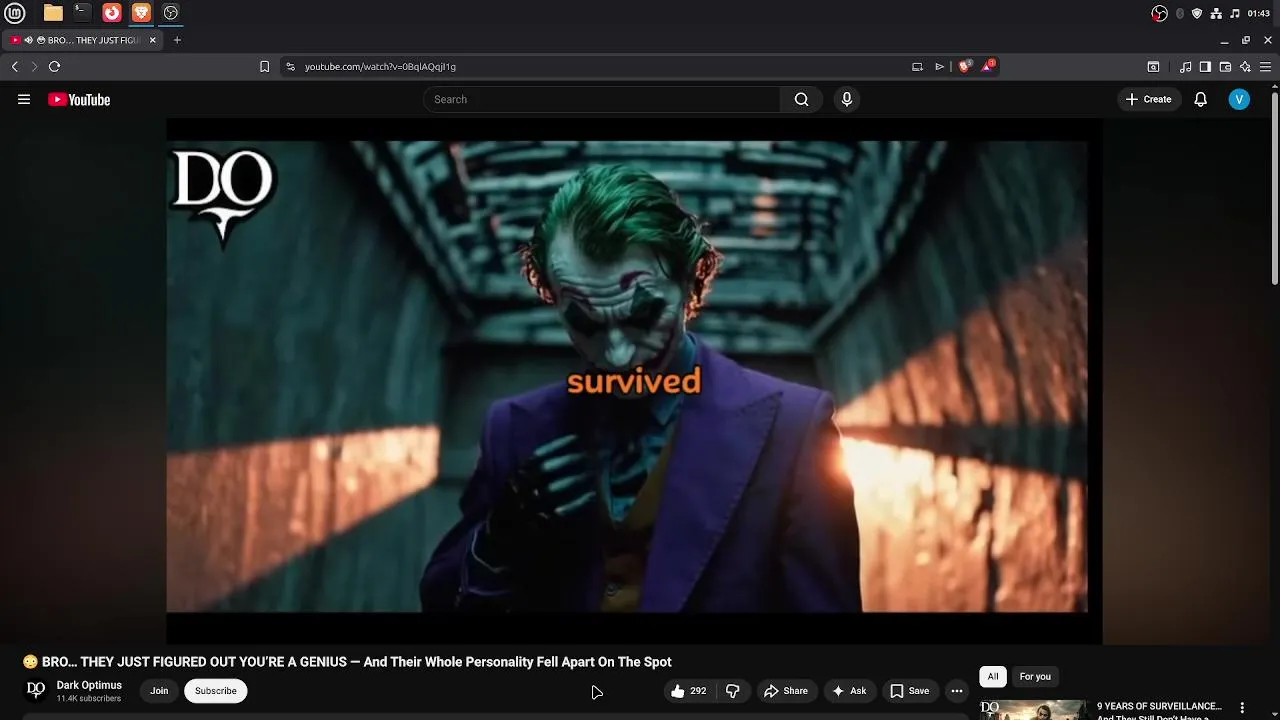
Task: Click the send/share arrow in address bar
Action: (x=939, y=67)
